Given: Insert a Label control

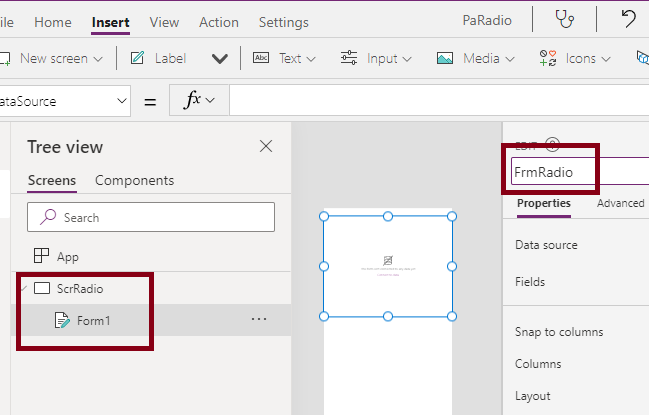Looking at the screenshot, I should [158, 58].
